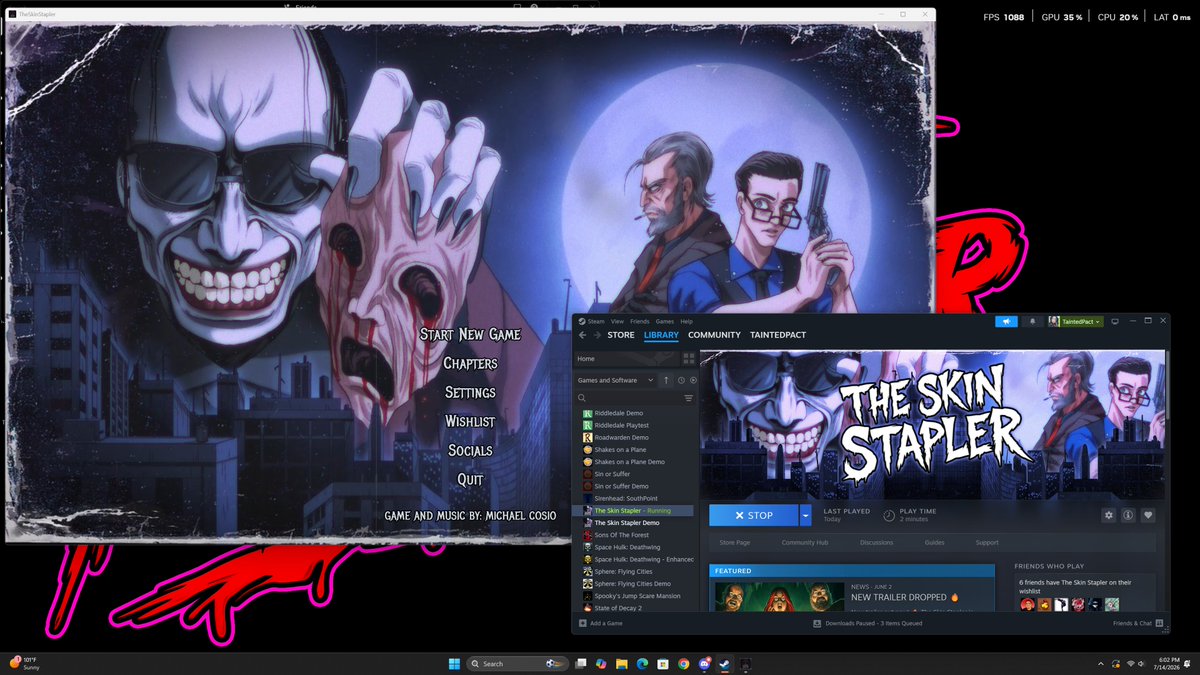Image resolution: width=1200 pixels, height=675 pixels.
Task: Open the game Manage gear icon
Action: 1108,515
